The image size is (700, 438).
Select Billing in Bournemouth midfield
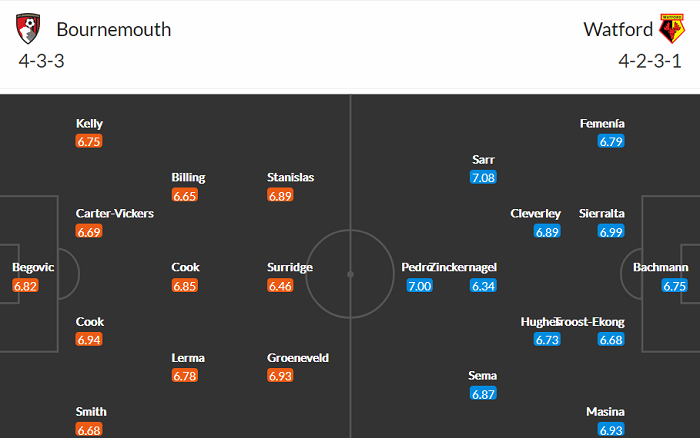coord(188,177)
